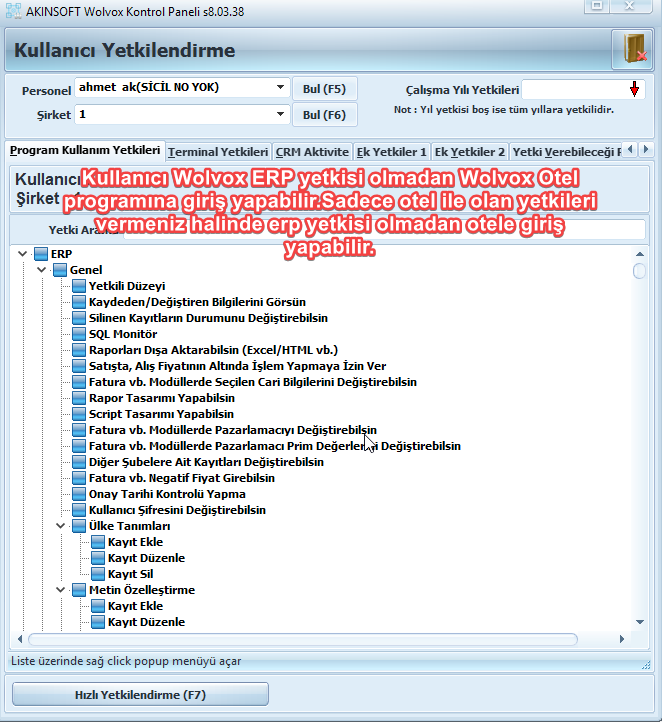Click the vertical scrollbar thumb
The width and height of the screenshot is (662, 722).
tap(639, 271)
